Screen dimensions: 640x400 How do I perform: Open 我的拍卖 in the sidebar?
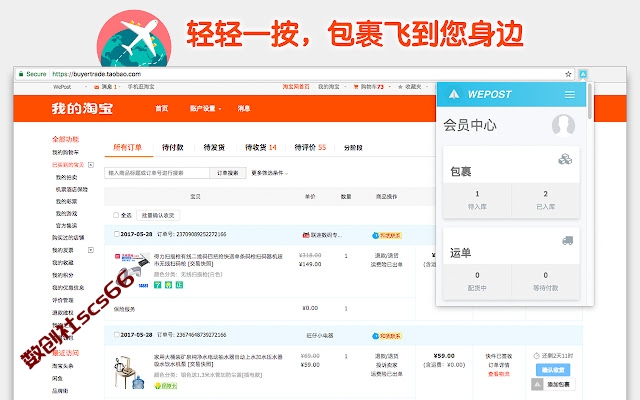pos(67,177)
